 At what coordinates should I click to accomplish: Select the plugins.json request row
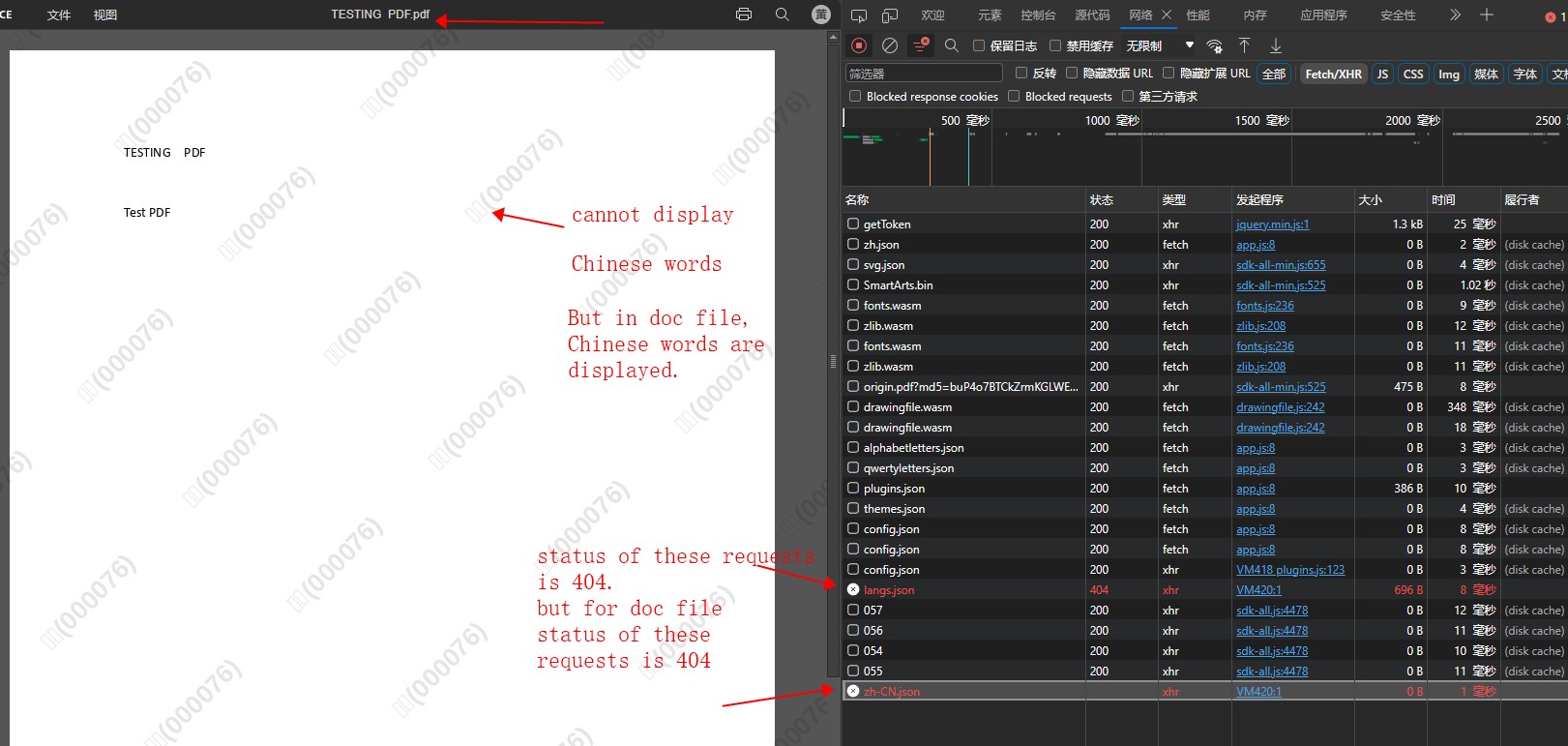coord(1204,488)
